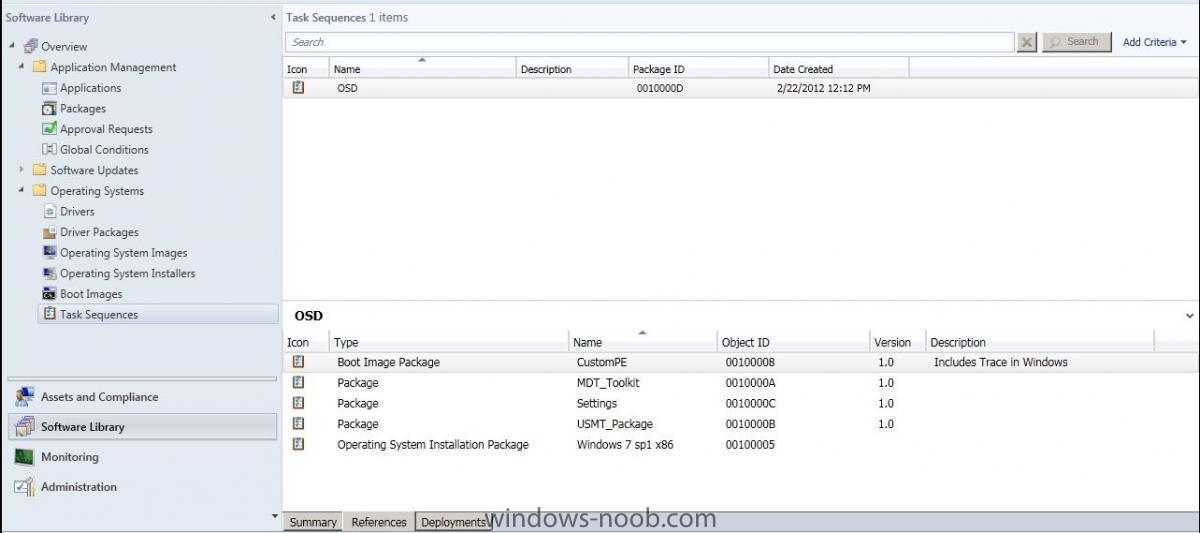
Task: Collapse the OSD details pane chevron
Action: click(x=1189, y=316)
